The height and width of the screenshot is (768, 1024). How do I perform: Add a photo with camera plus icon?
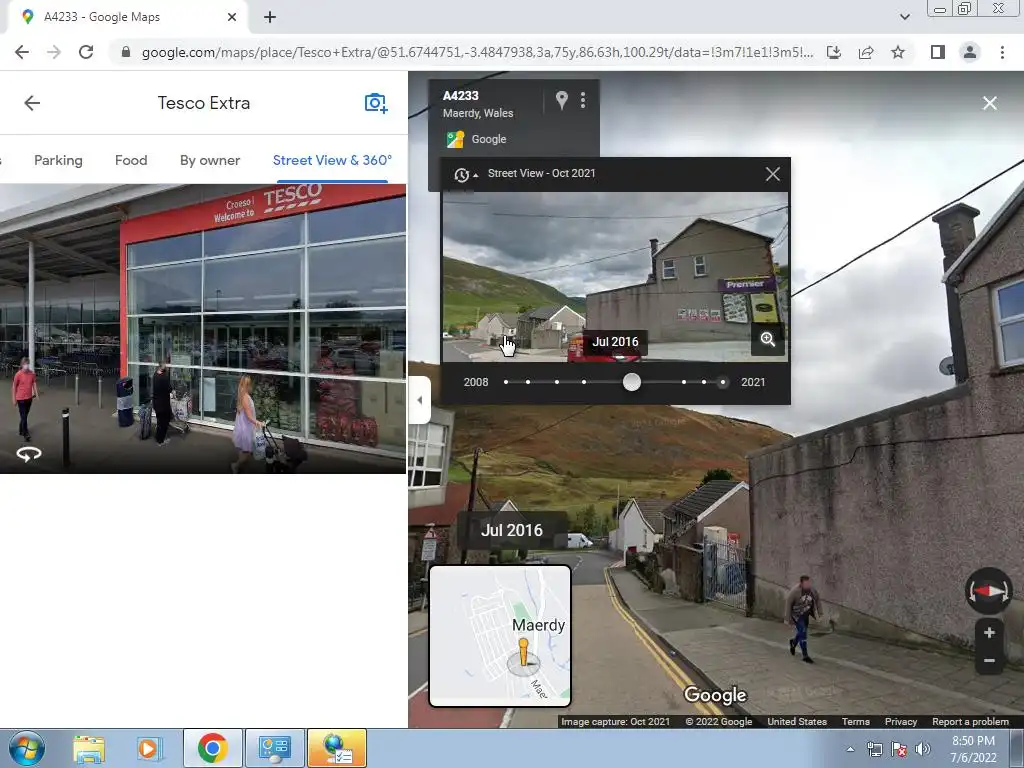point(376,103)
